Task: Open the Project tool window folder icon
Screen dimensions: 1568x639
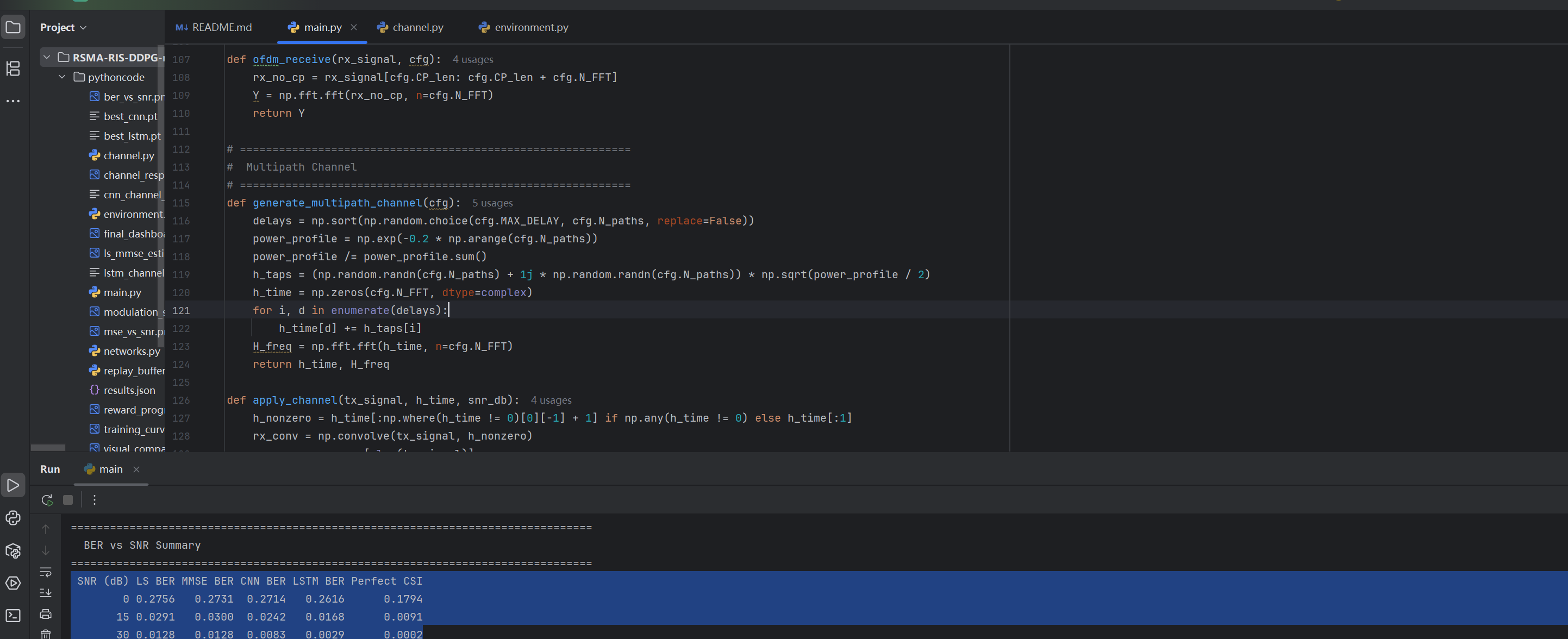Action: pos(13,27)
